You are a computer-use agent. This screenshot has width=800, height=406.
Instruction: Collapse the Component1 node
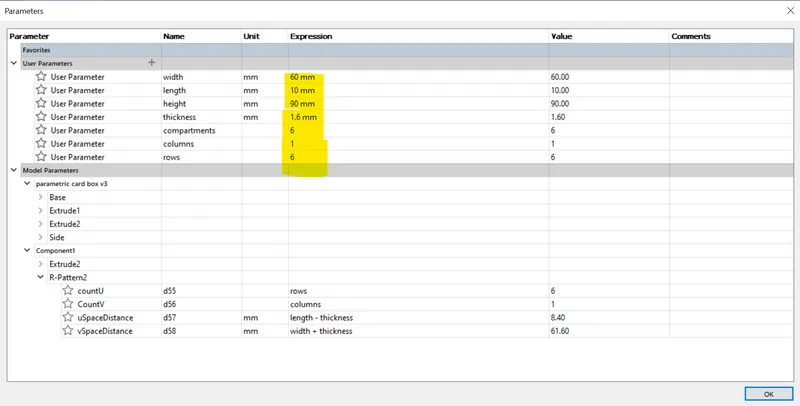click(27, 250)
